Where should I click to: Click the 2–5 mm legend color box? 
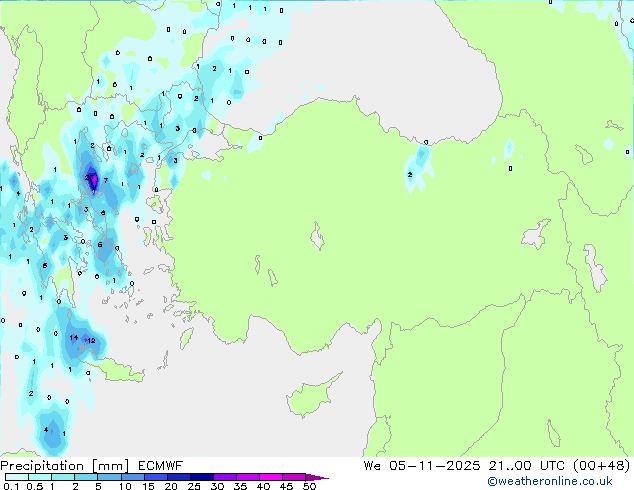point(86,477)
